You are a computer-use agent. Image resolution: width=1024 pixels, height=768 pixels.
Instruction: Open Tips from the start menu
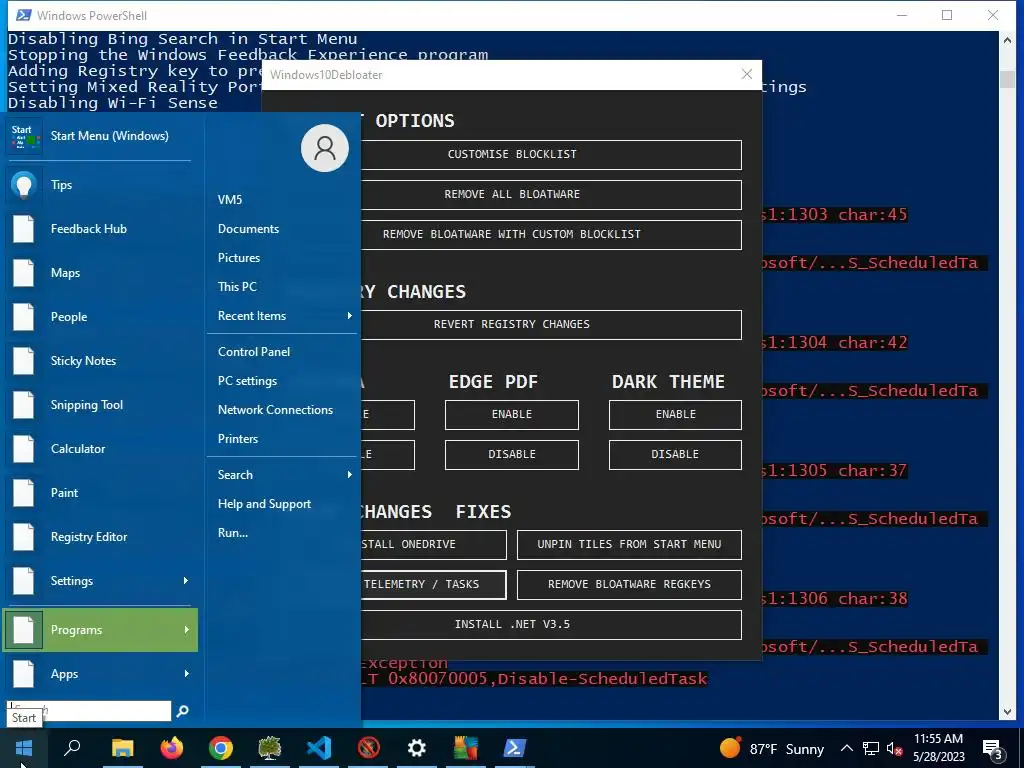pos(101,185)
